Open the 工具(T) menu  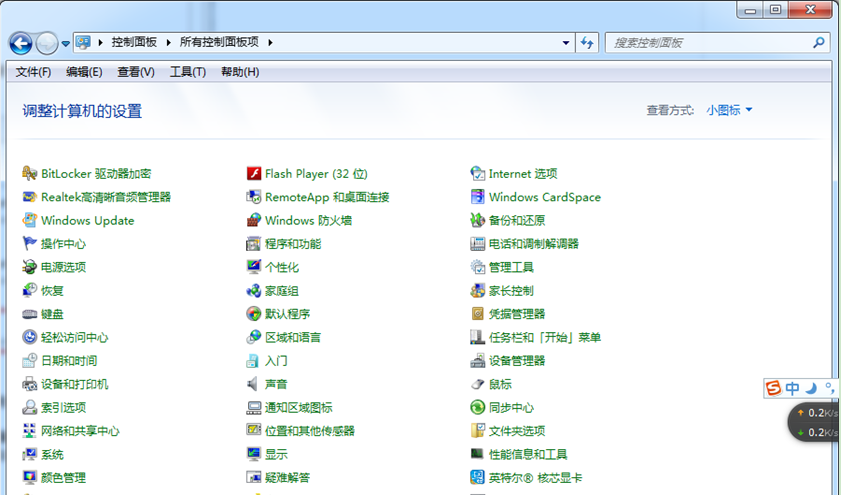pos(187,72)
